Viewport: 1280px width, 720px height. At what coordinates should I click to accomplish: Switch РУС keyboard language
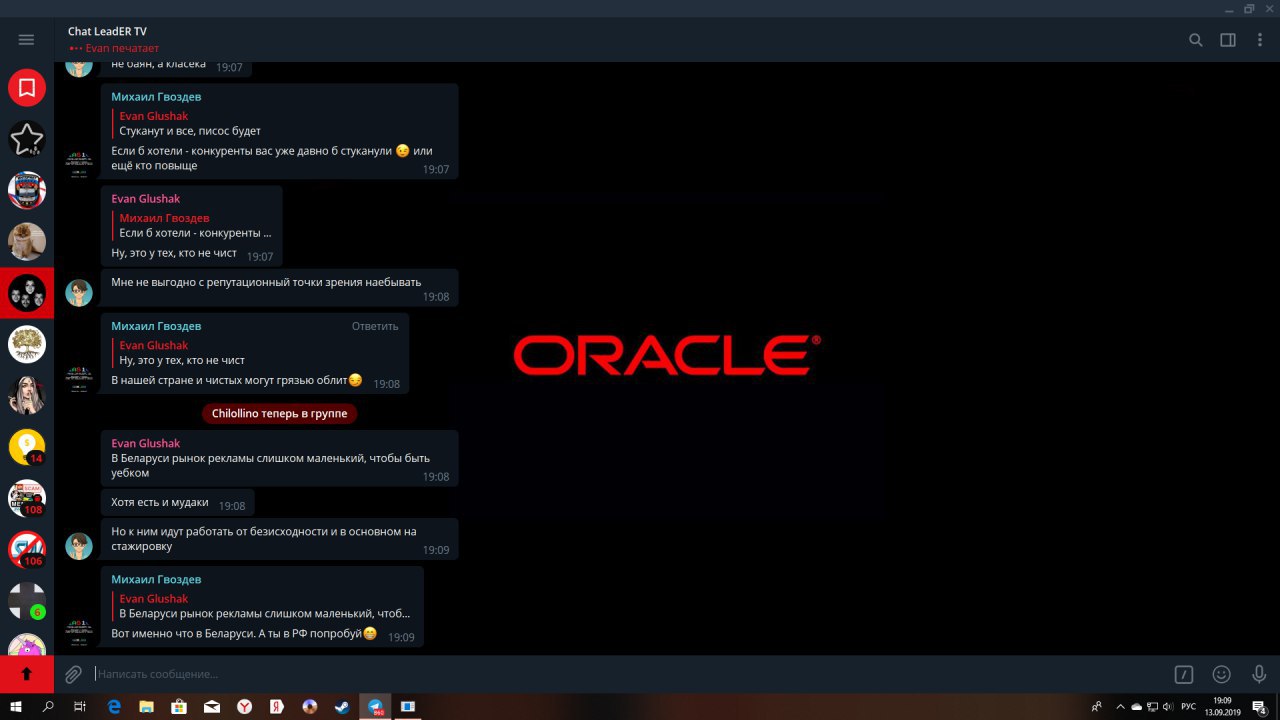(1189, 706)
